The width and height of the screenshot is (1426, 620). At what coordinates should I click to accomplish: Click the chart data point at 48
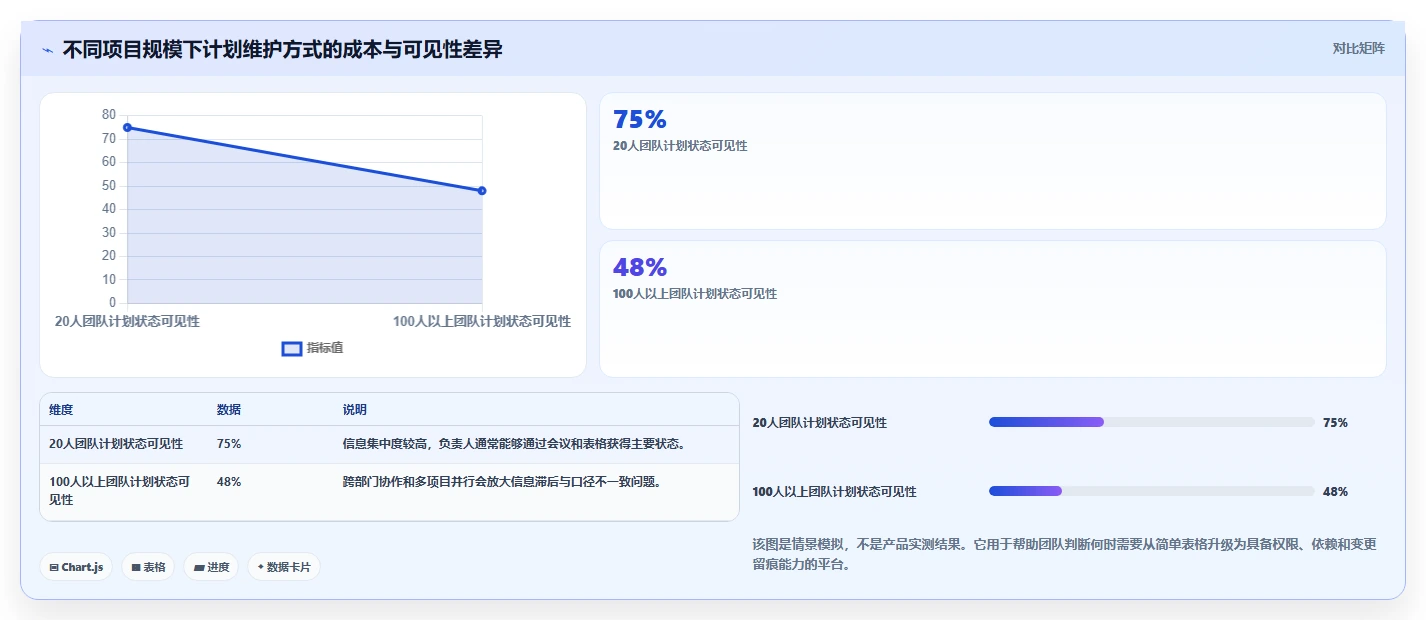point(482,190)
